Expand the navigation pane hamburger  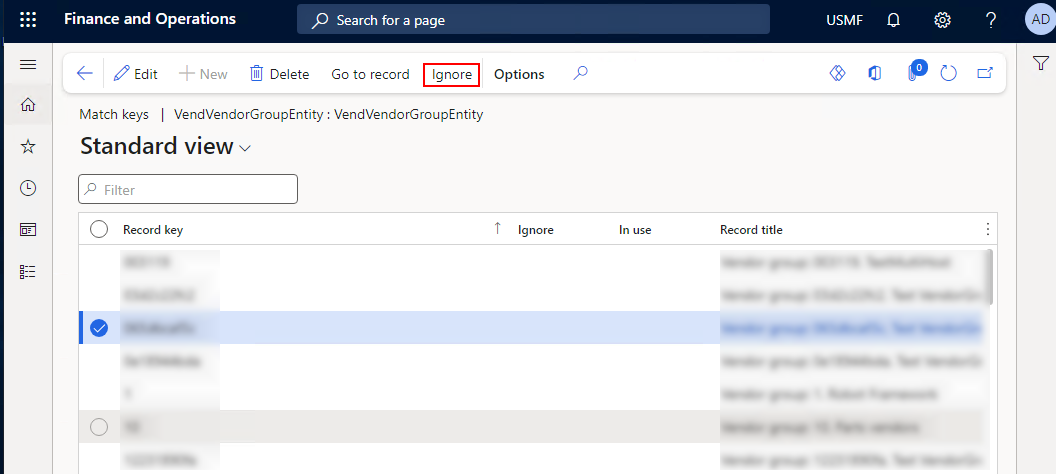coord(28,65)
